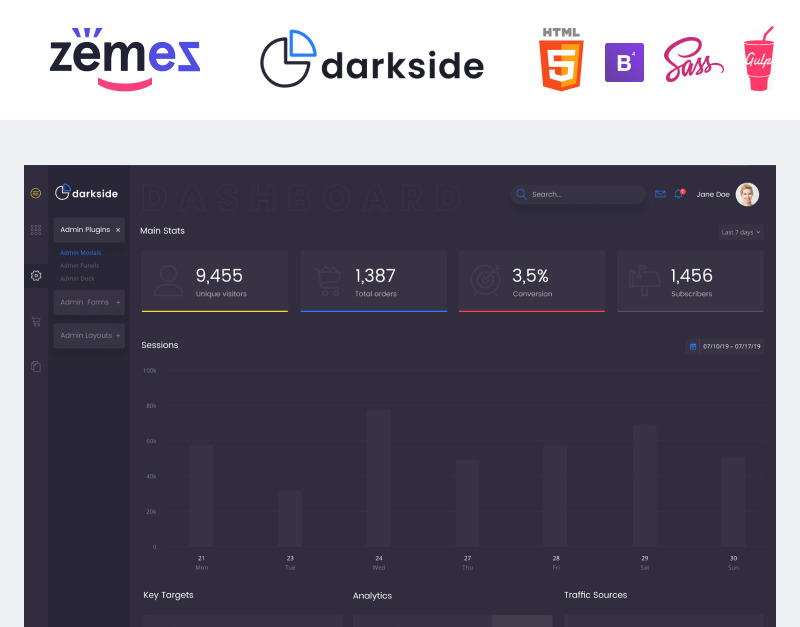Click the darkside logo in sidebar
The width and height of the screenshot is (800, 627).
pyautogui.click(x=86, y=192)
